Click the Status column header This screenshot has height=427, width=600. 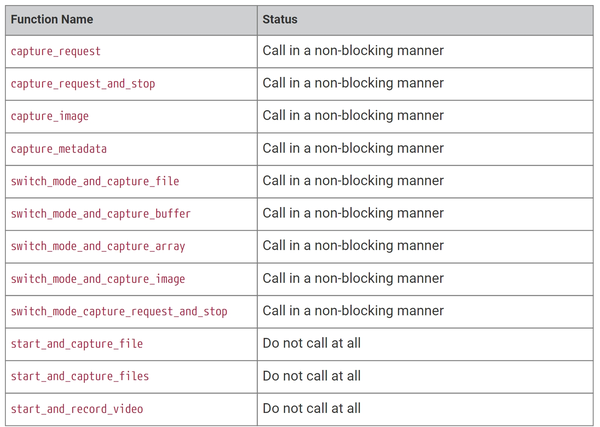279,19
